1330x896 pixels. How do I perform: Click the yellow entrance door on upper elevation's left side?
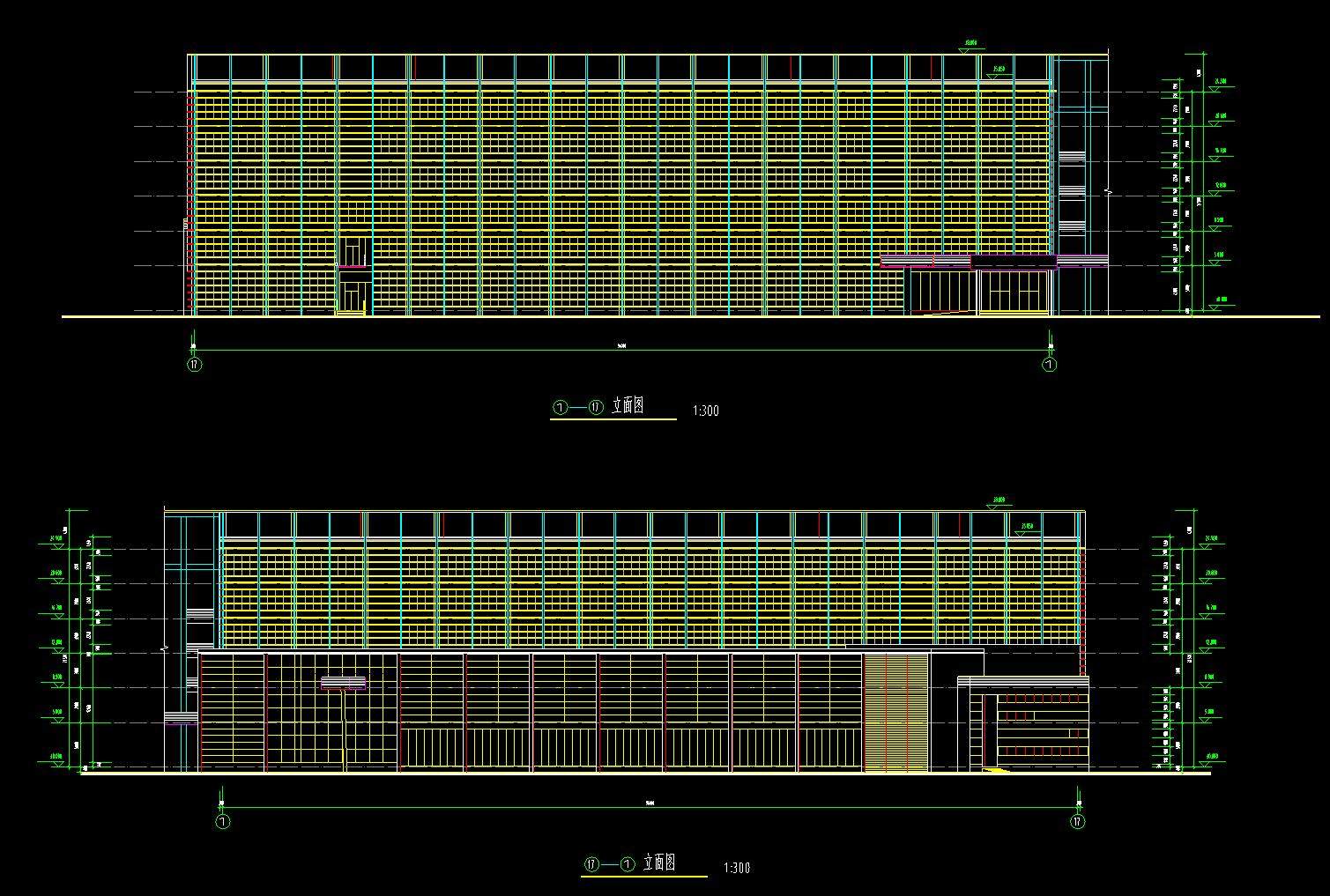tap(353, 291)
